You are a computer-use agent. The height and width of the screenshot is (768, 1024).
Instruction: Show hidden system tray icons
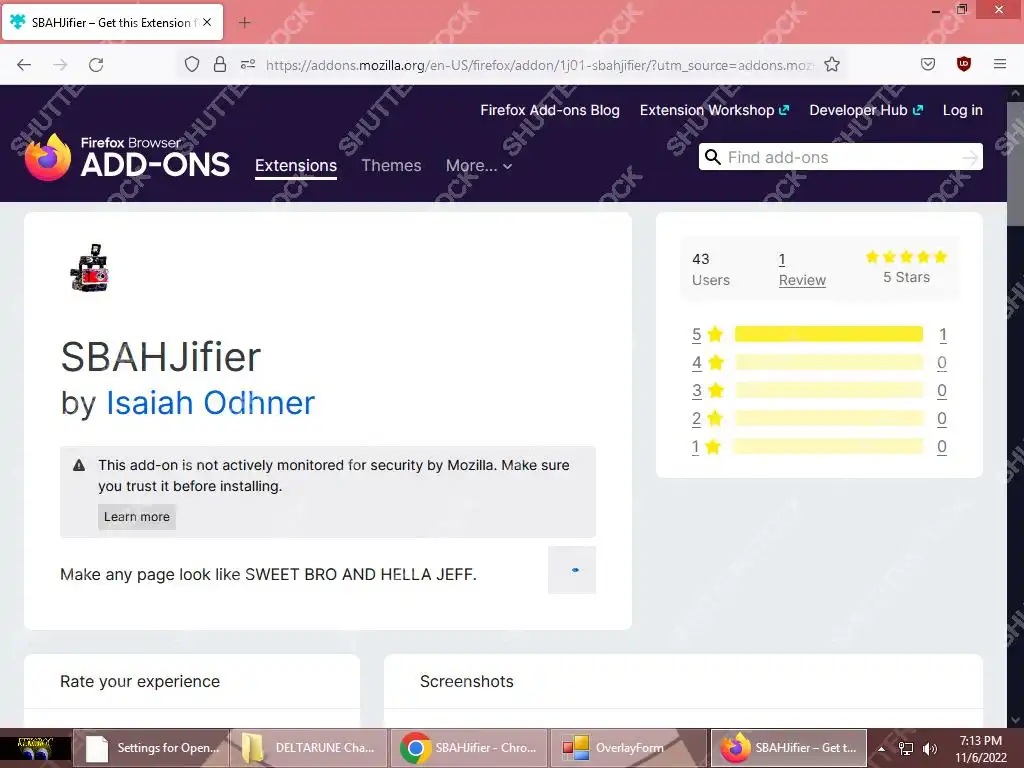(x=881, y=748)
